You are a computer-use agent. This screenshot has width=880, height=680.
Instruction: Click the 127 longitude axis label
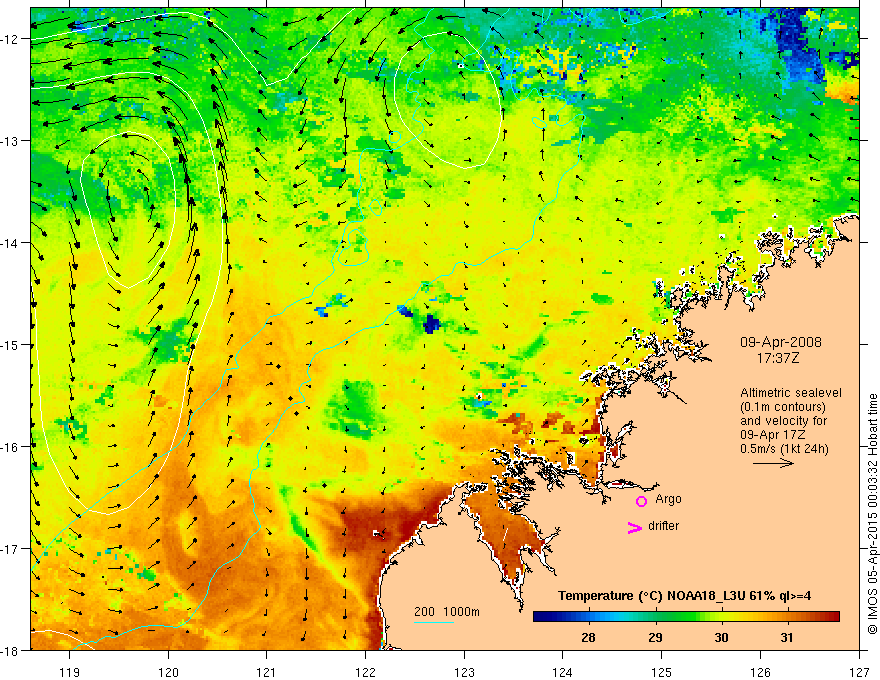(859, 672)
